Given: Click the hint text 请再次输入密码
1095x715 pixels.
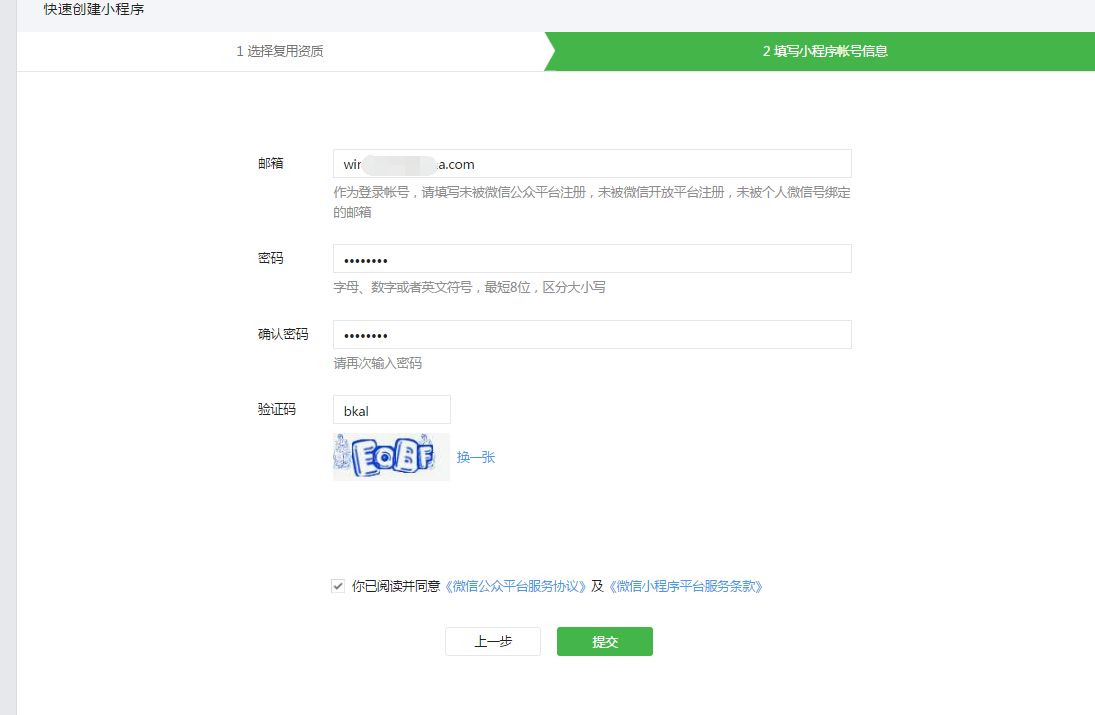Looking at the screenshot, I should tap(378, 363).
